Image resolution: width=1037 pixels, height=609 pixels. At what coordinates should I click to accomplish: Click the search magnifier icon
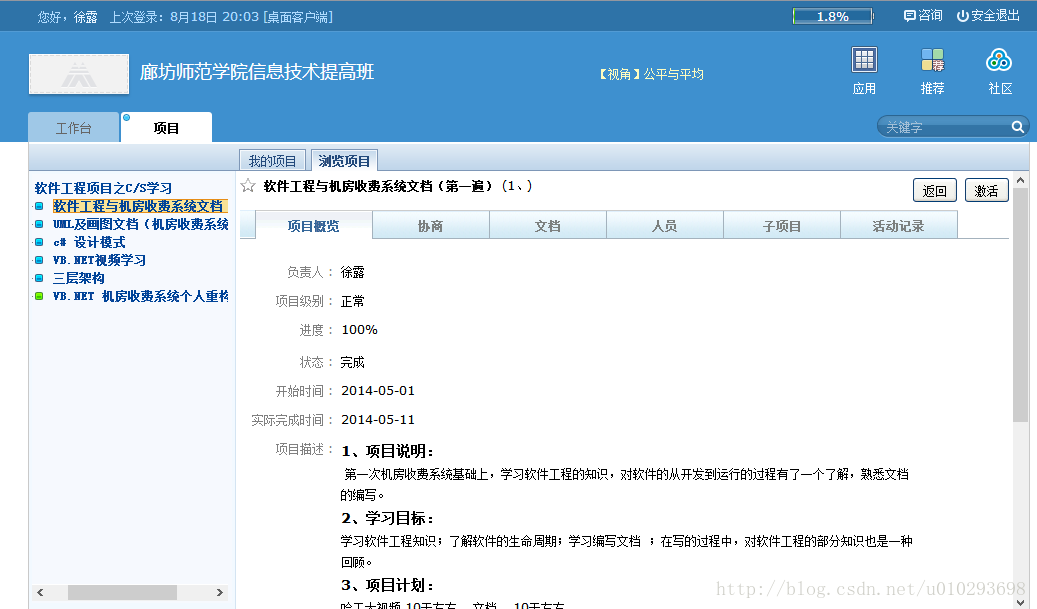point(1018,127)
